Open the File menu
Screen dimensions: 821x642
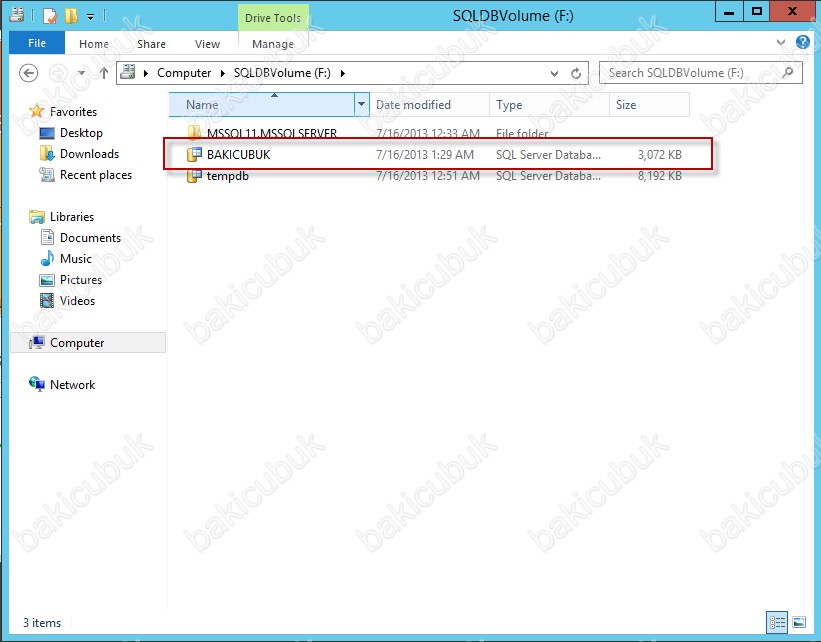pos(37,43)
